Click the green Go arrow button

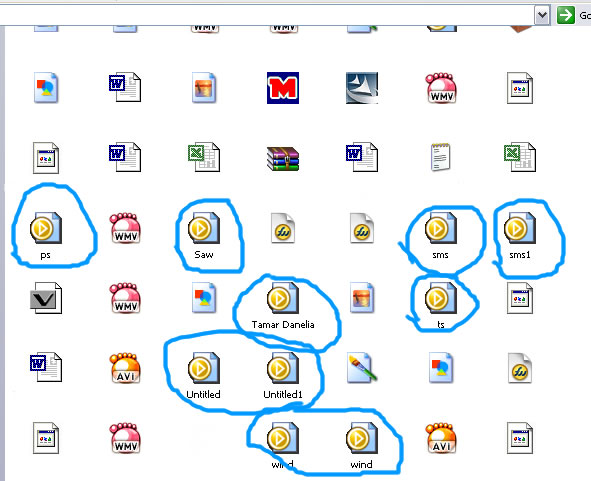tap(565, 15)
